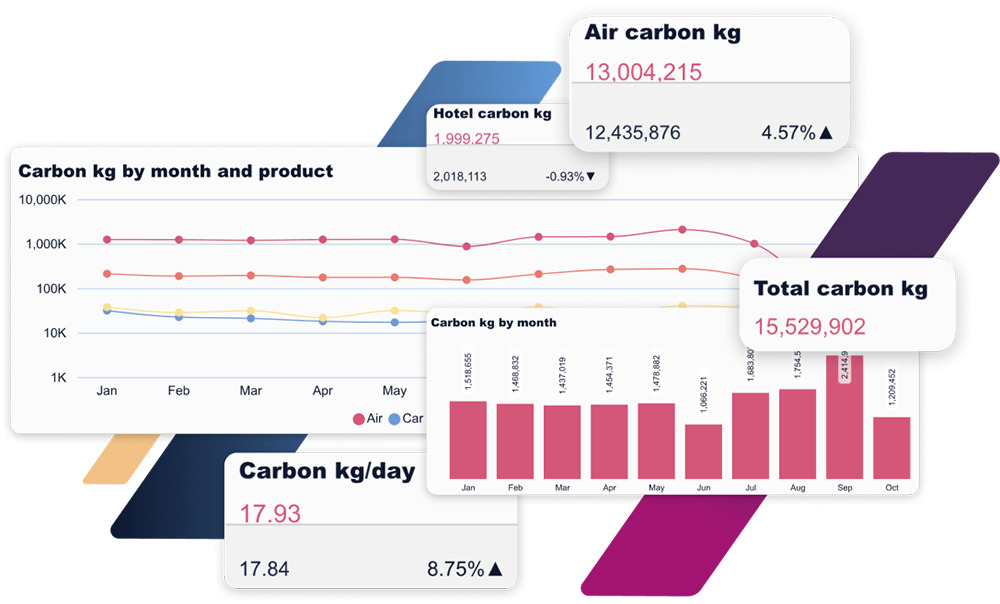The height and width of the screenshot is (604, 1000).
Task: Click the up arrow beside 8.75%
Action: tap(495, 569)
